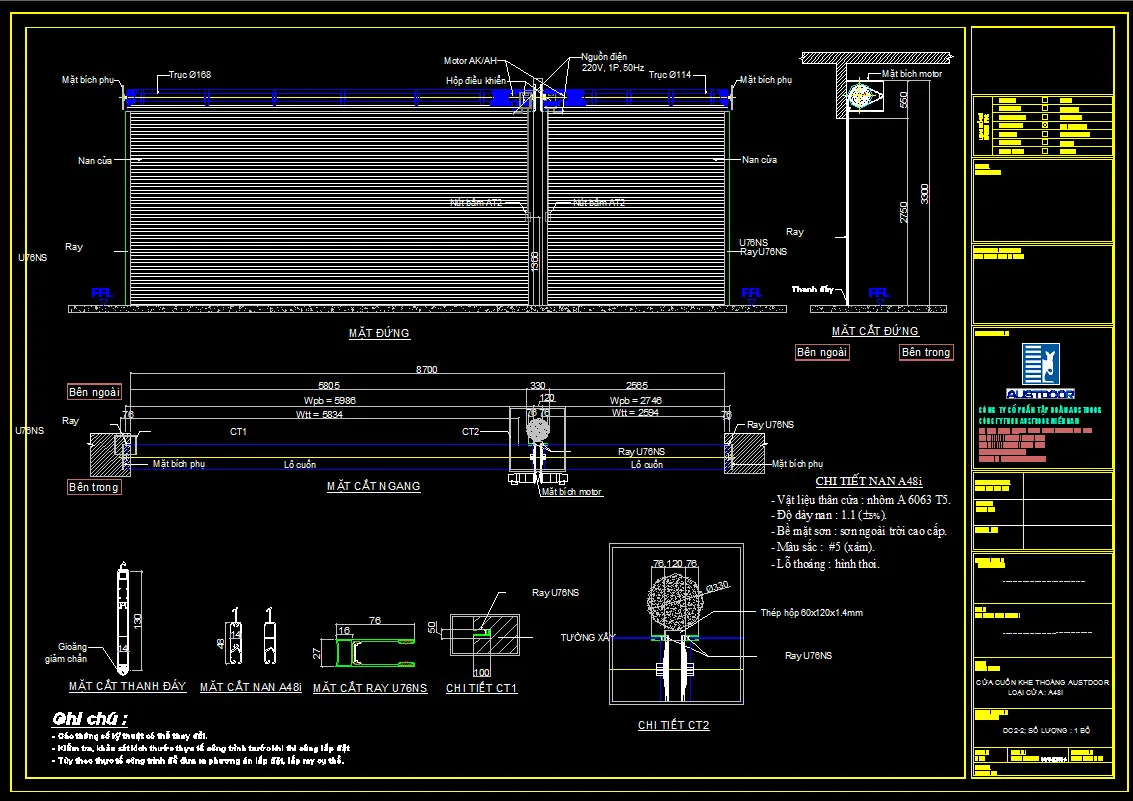Click the 'TƯỜNG XÂY' label
1133x801 pixels.
click(587, 637)
